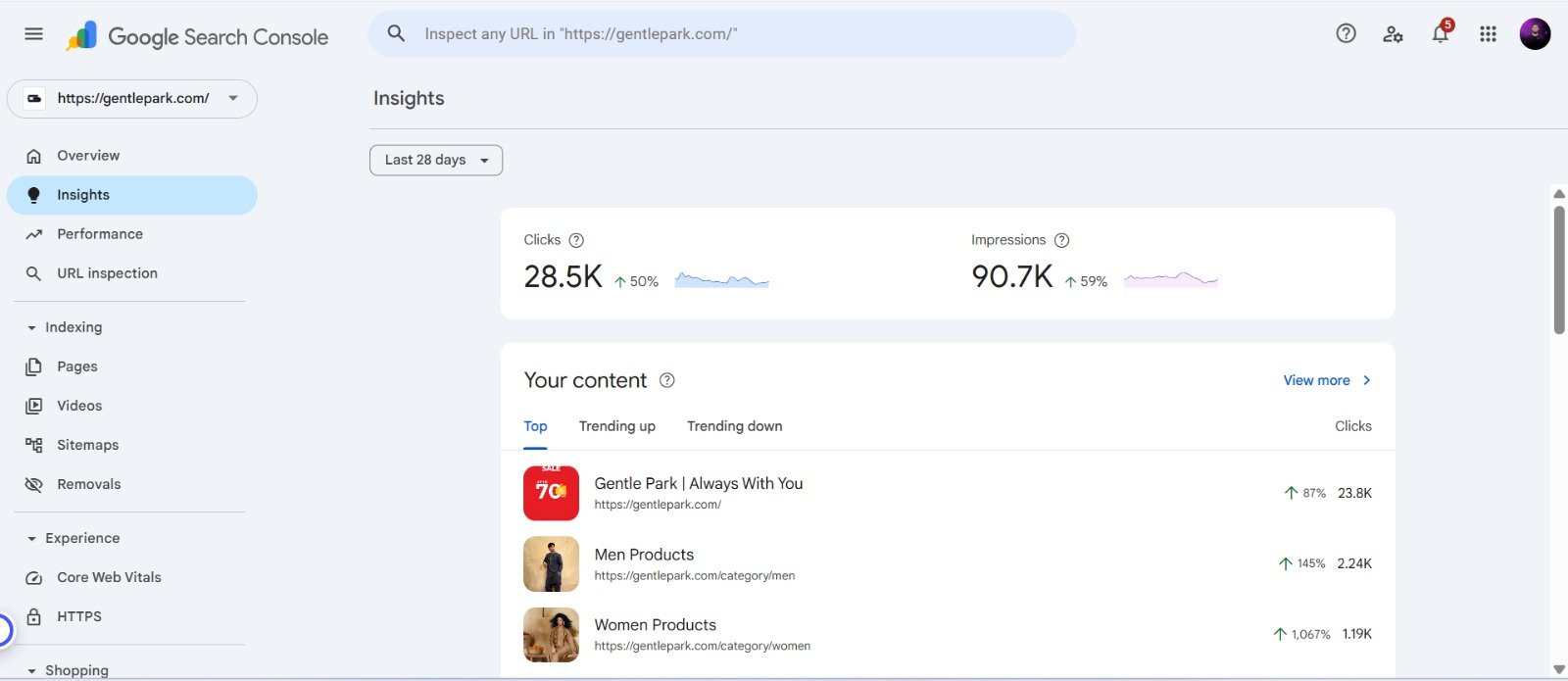Open URL inspection in sidebar
The height and width of the screenshot is (681, 1568).
point(132,273)
